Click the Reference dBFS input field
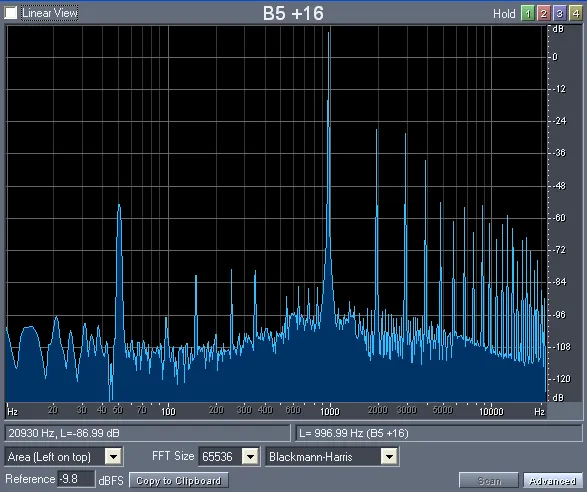Image resolution: width=587 pixels, height=492 pixels. click(76, 479)
